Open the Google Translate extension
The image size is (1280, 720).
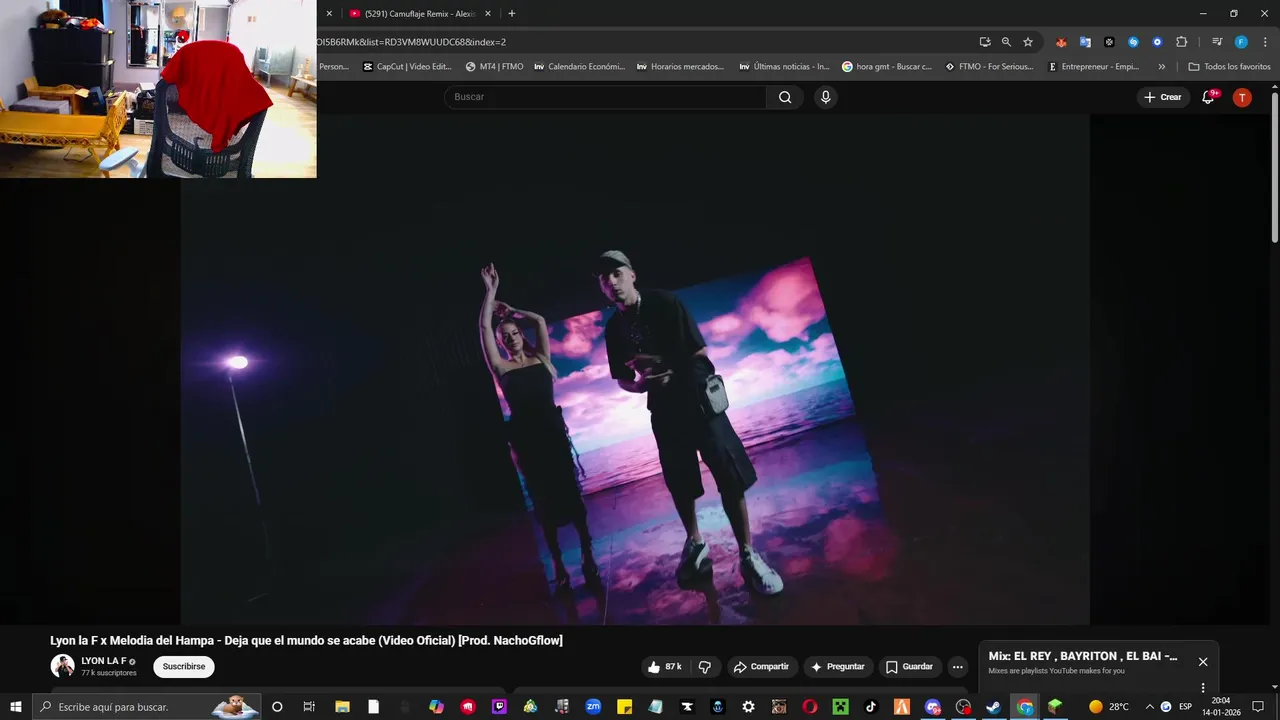[1085, 42]
